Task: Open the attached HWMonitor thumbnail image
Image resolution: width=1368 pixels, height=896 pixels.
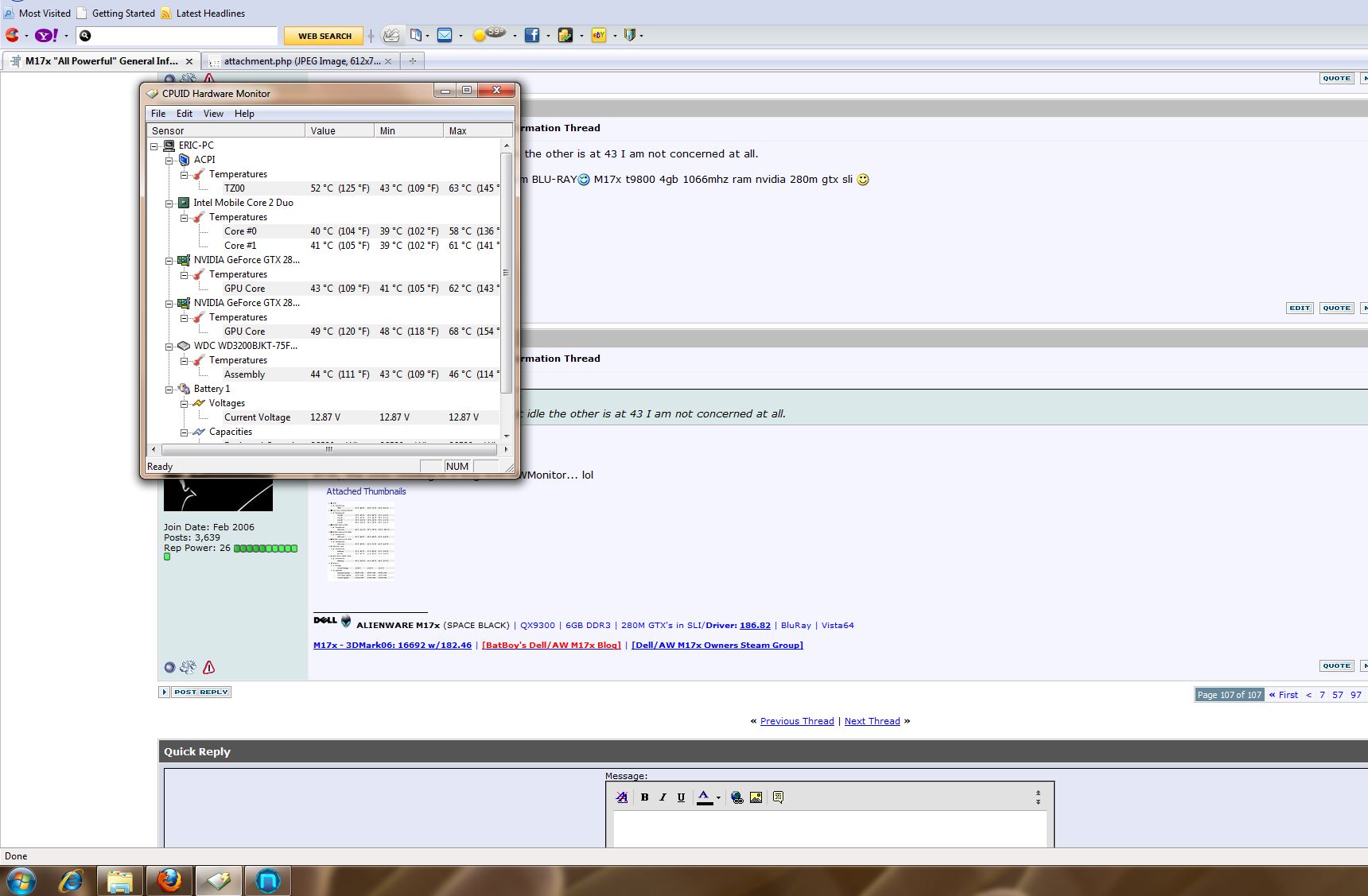Action: (361, 541)
